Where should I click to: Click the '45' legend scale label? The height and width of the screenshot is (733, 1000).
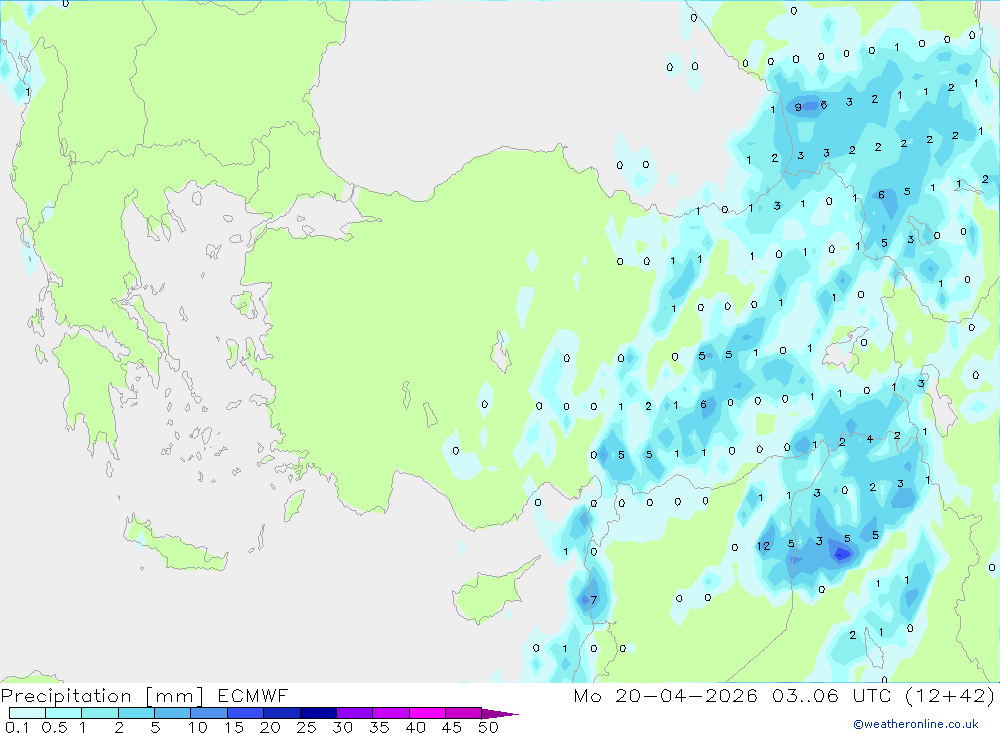point(452,727)
